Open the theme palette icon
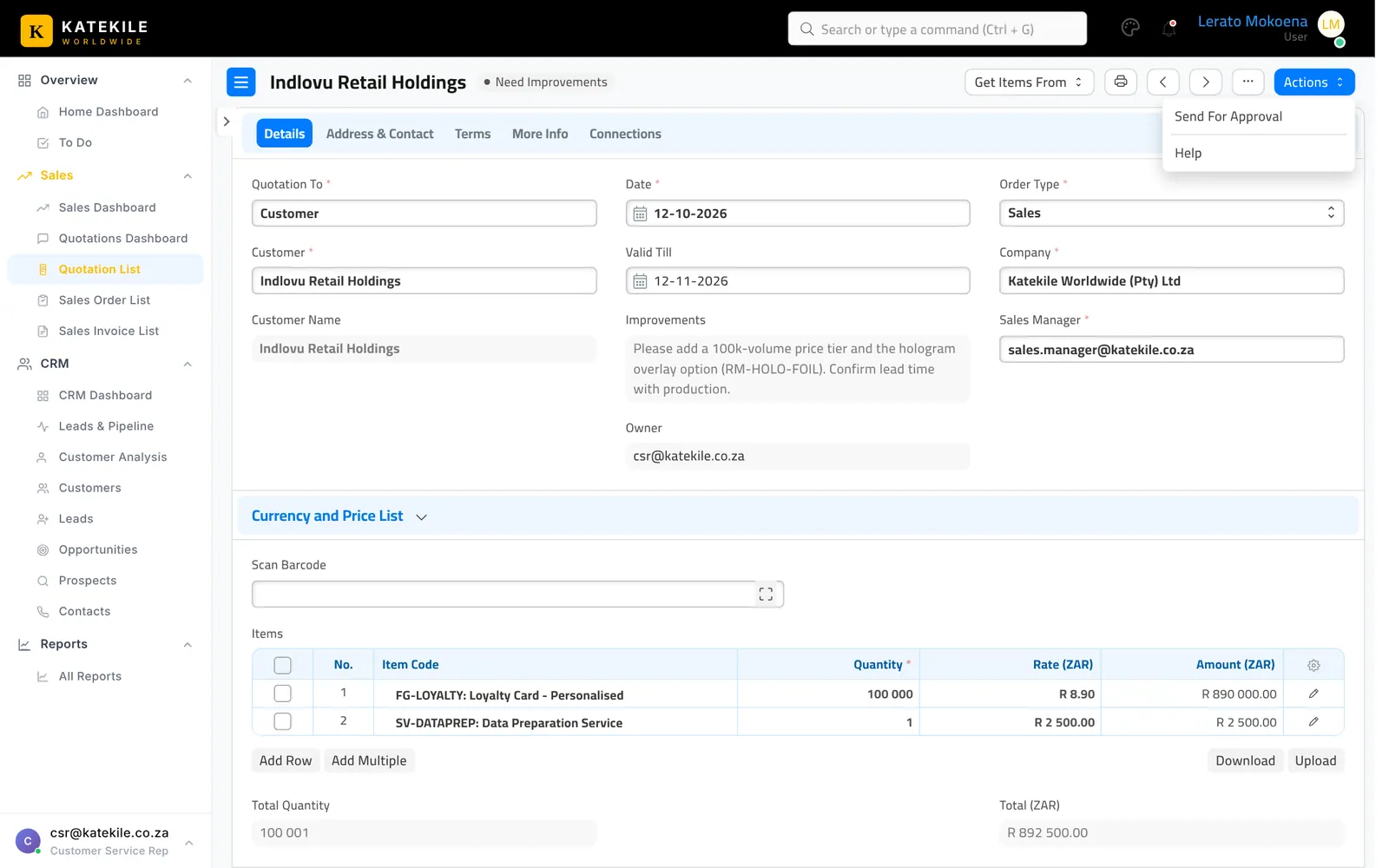1389x868 pixels. coord(1130,28)
